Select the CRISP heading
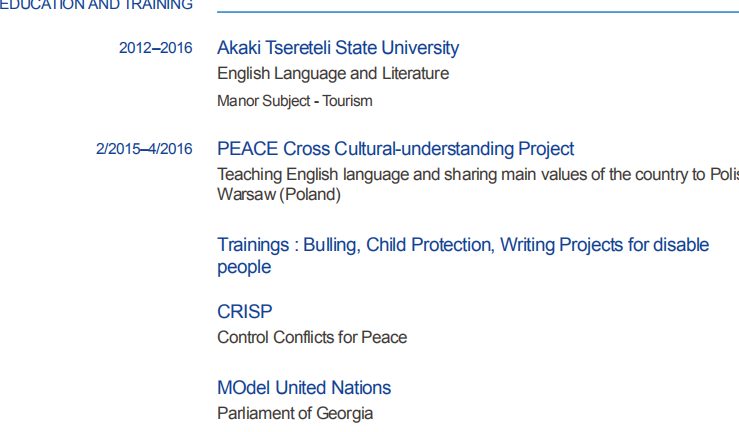Viewport: 739px width, 432px height. [244, 312]
